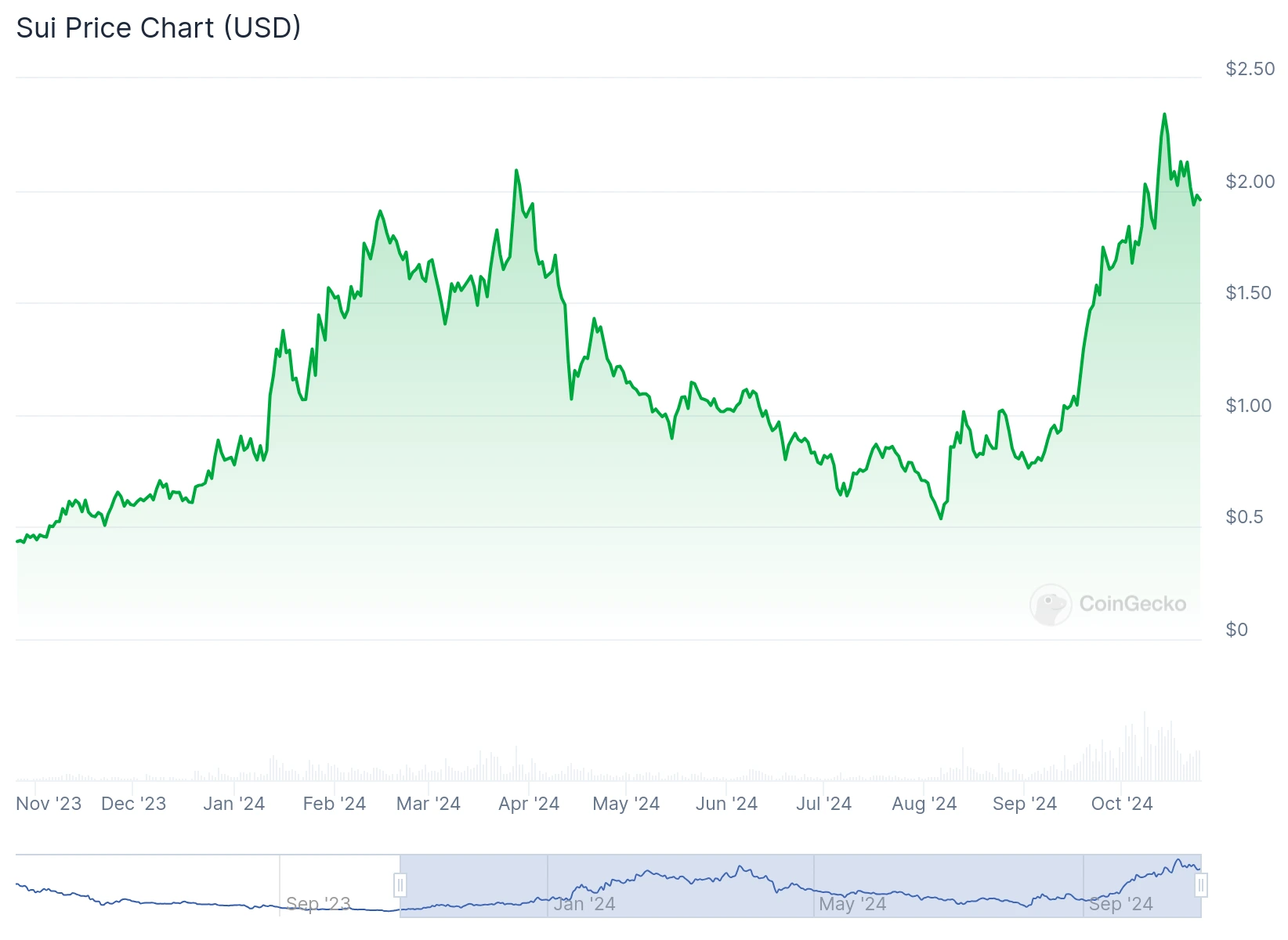
Task: Click the right range navigator handle
Action: [x=1200, y=886]
